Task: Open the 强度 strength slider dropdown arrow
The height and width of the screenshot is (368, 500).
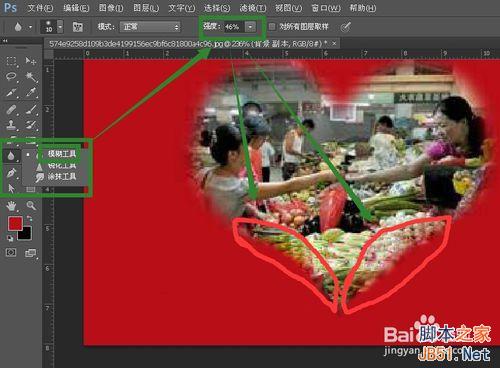Action: 250,27
